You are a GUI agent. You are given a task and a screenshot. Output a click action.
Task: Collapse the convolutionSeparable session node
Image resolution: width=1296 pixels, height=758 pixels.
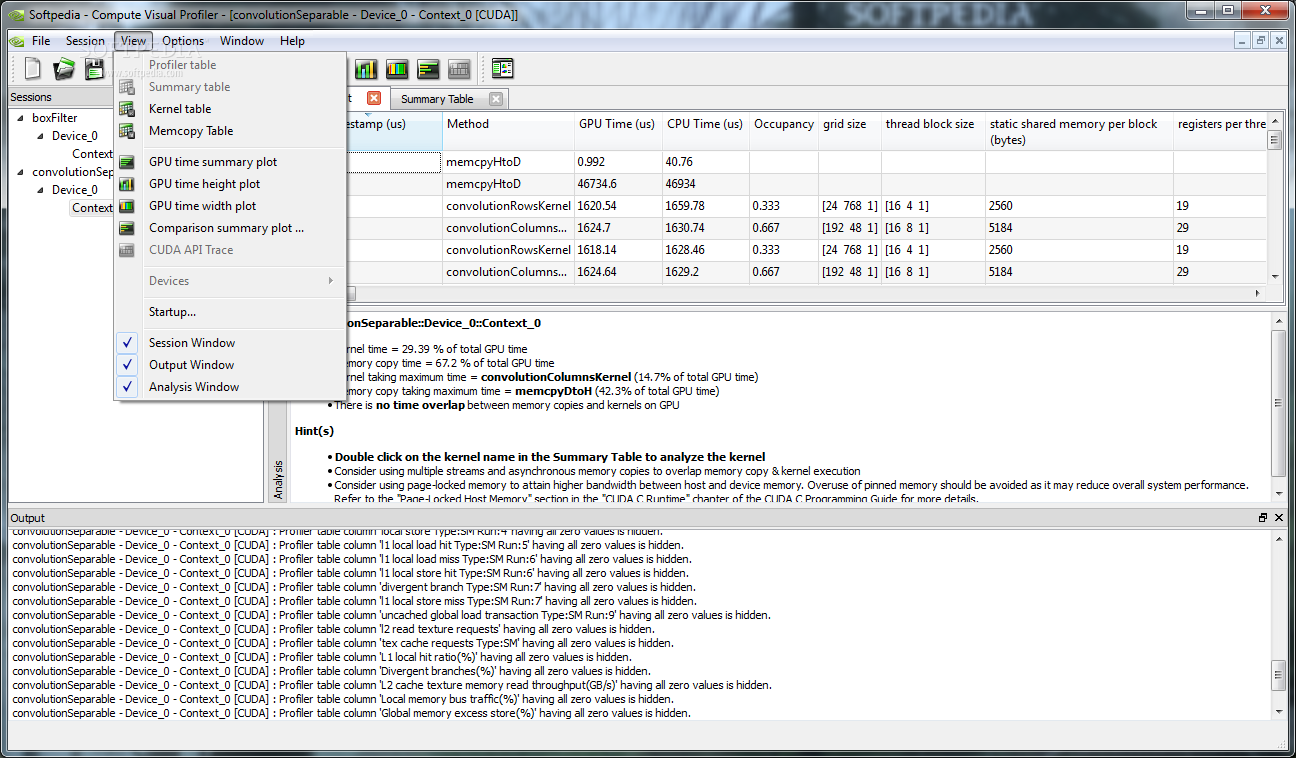coord(22,172)
